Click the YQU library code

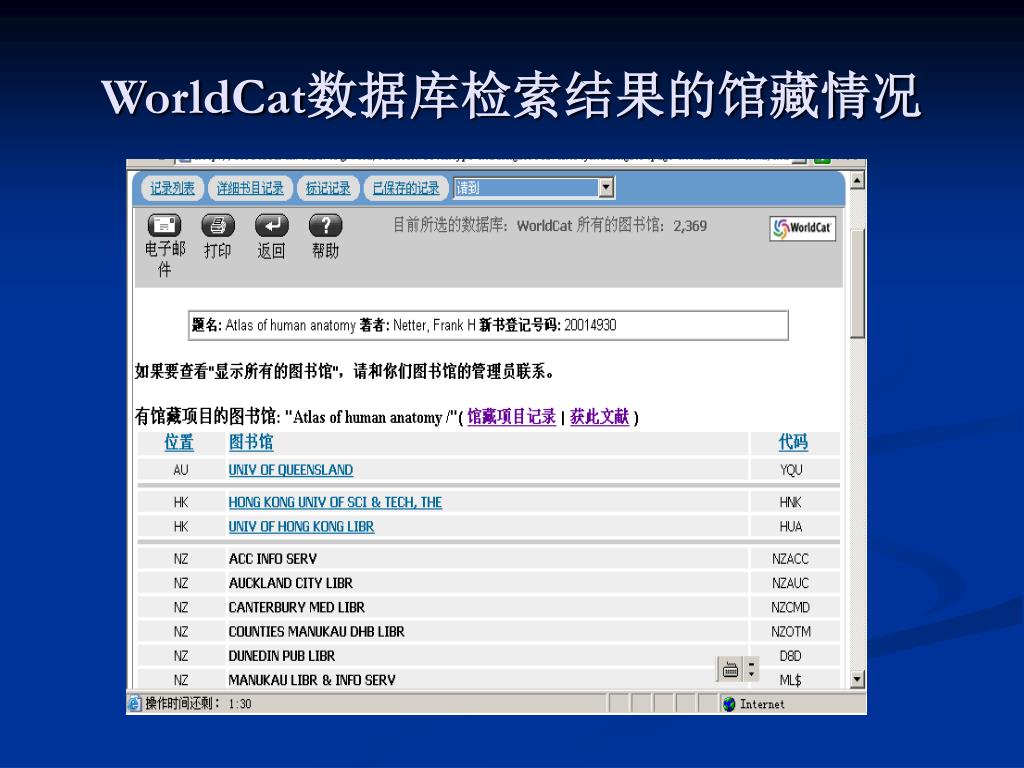(x=791, y=470)
